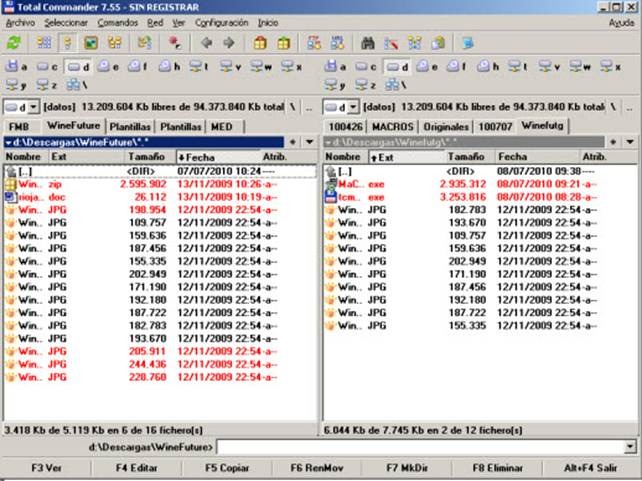
Task: Click the unpack files box icon
Action: click(283, 43)
